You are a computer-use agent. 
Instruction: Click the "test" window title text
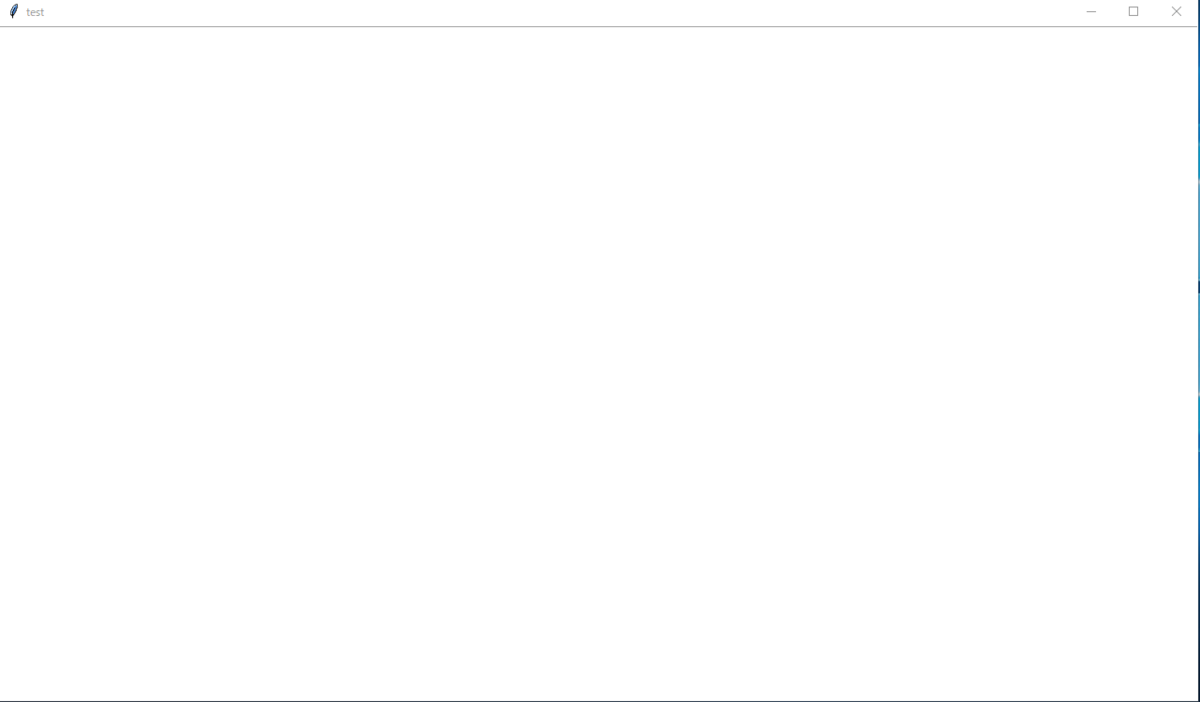pos(35,12)
